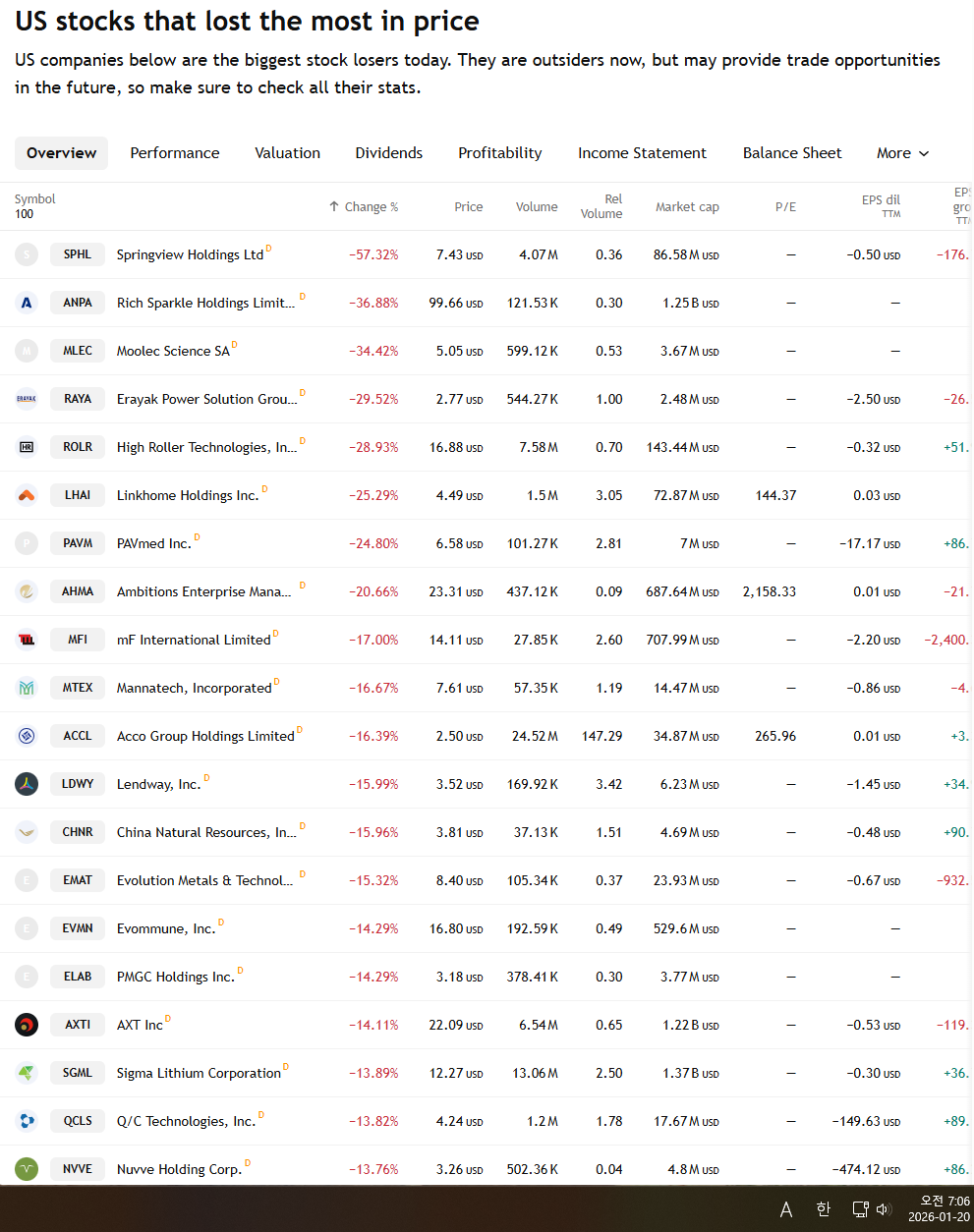Click the 147.29 relative volume for ACCL
The image size is (974, 1232).
[x=602, y=736]
